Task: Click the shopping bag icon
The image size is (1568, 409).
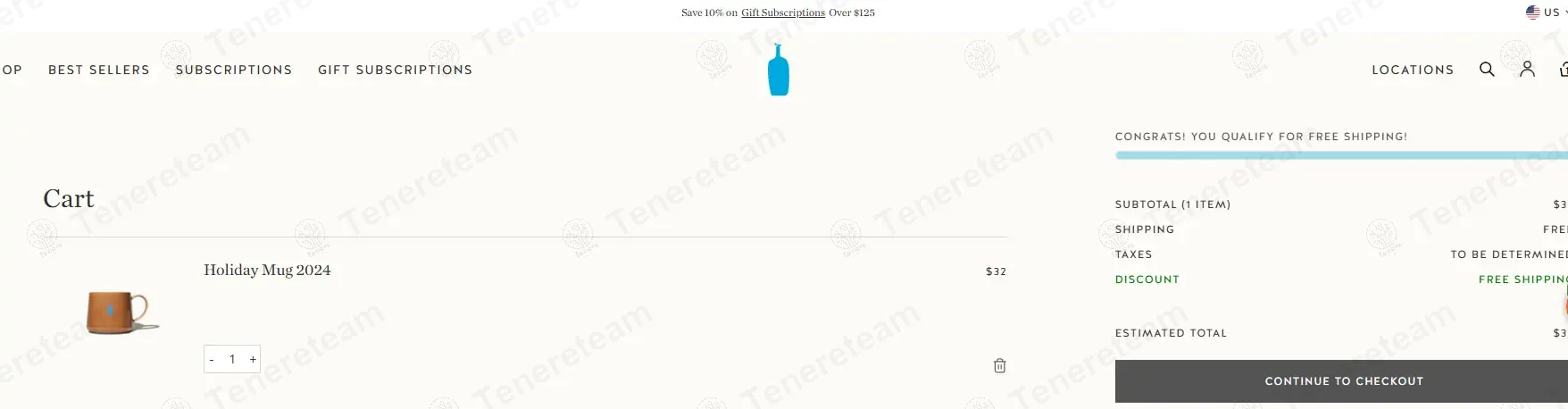Action: click(1564, 69)
